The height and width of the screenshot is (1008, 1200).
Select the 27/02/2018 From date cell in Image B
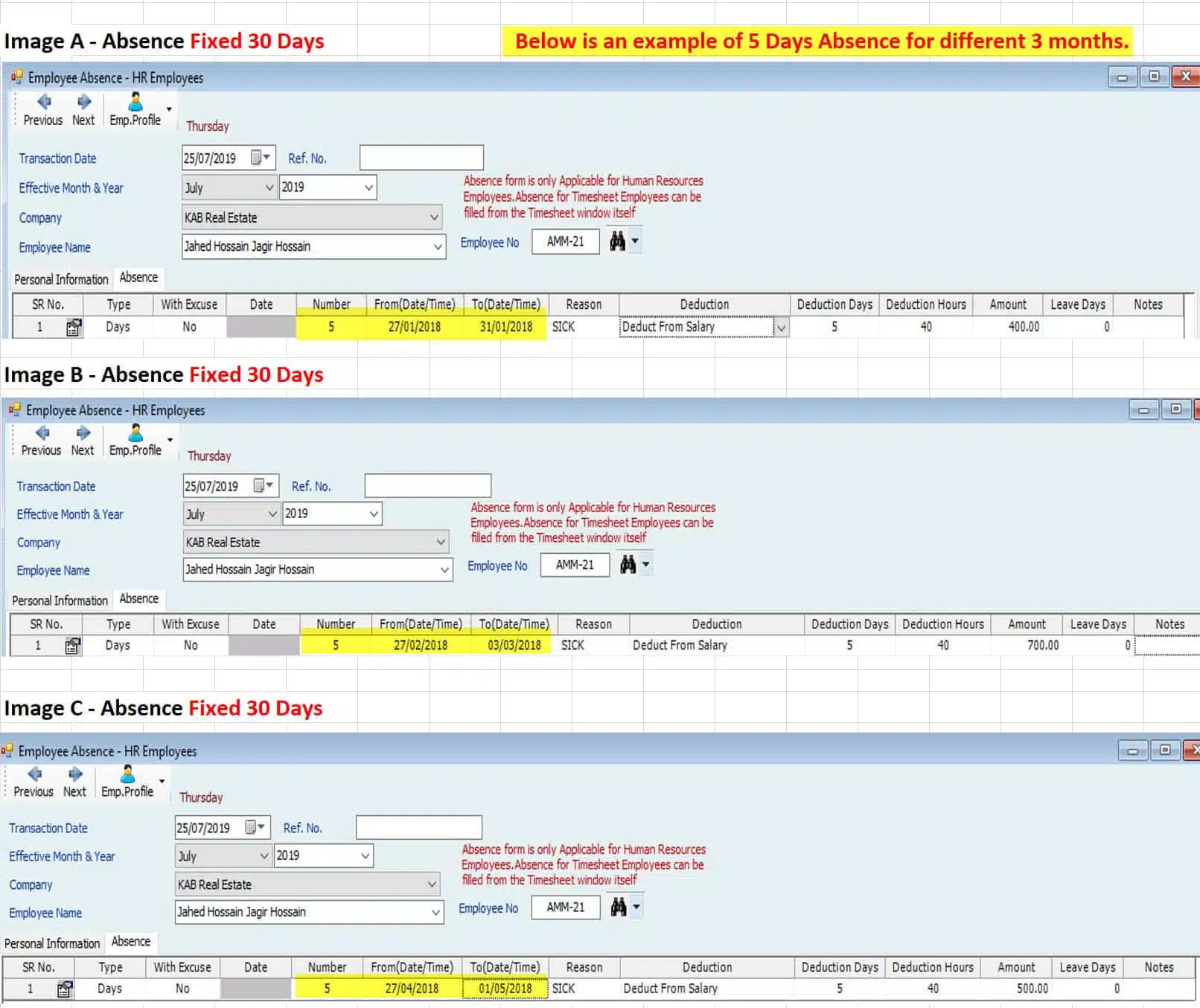click(421, 645)
